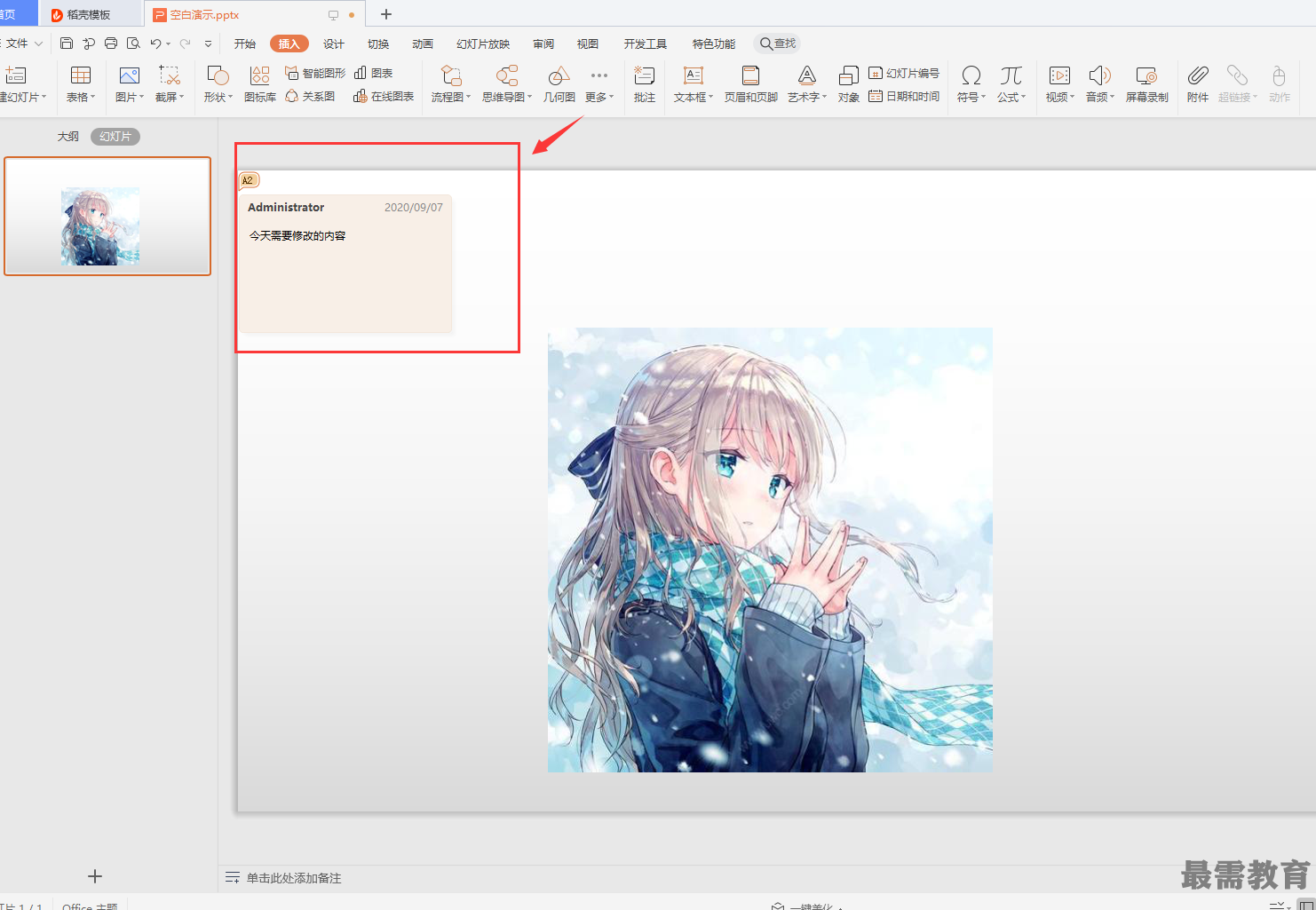Screen dimensions: 1316x910
Task: Click the Undo arrow icon
Action: point(155,44)
